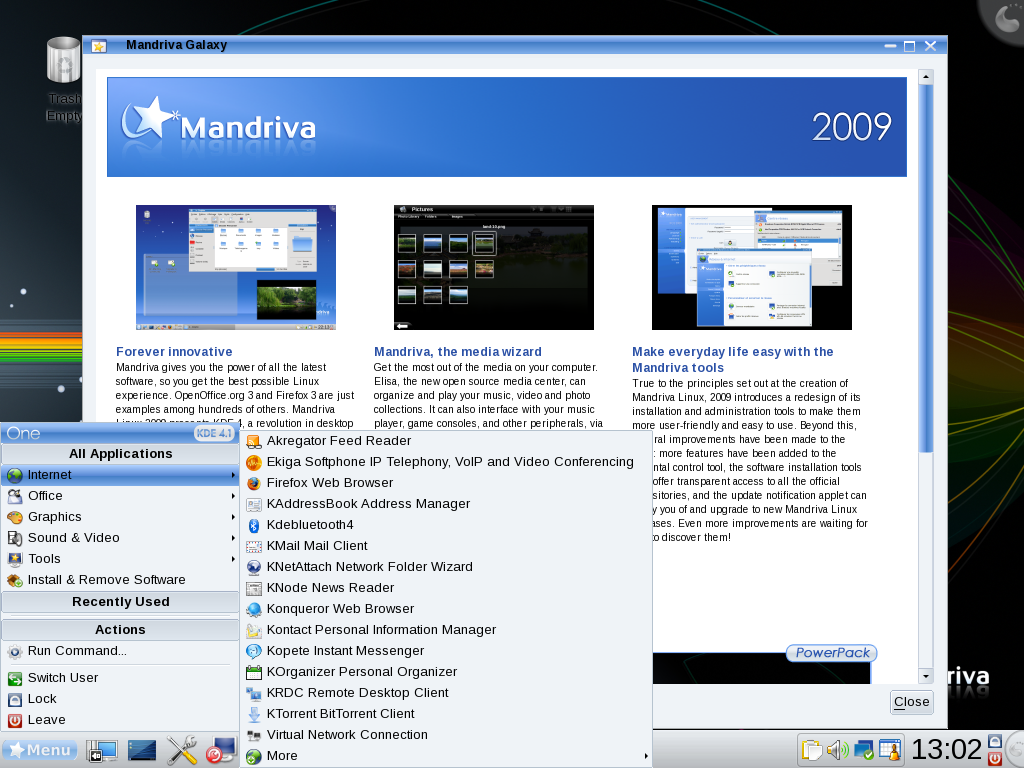
Task: Launch KRDC Remote Desktop Client
Action: pyautogui.click(x=447, y=692)
